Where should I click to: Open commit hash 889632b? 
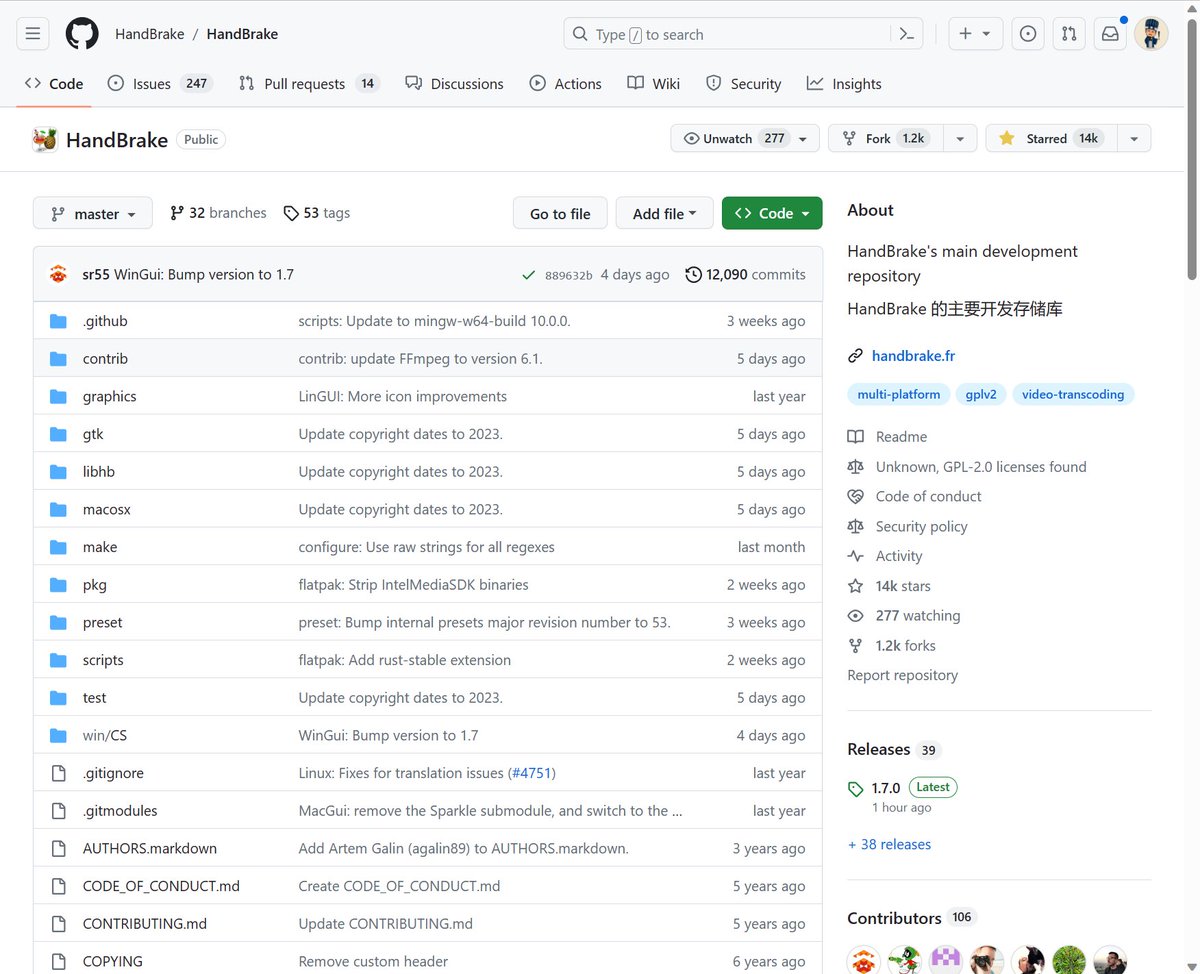tap(568, 275)
